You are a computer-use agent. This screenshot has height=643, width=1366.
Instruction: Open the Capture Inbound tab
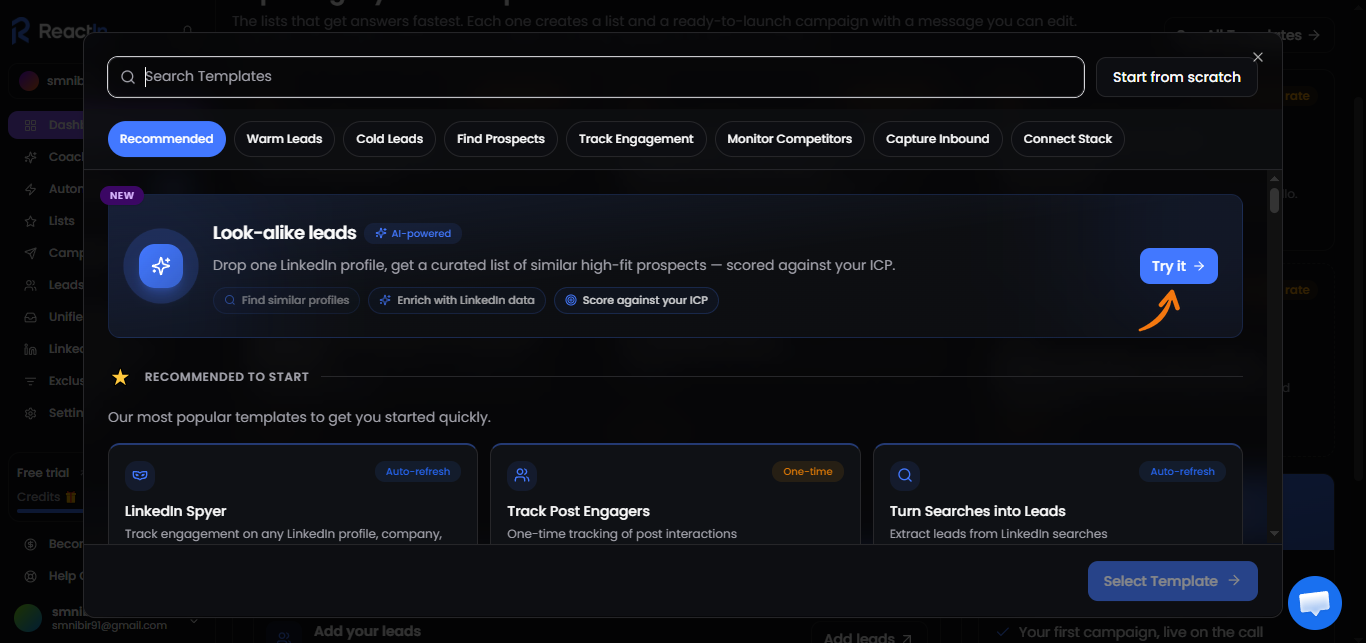[938, 139]
